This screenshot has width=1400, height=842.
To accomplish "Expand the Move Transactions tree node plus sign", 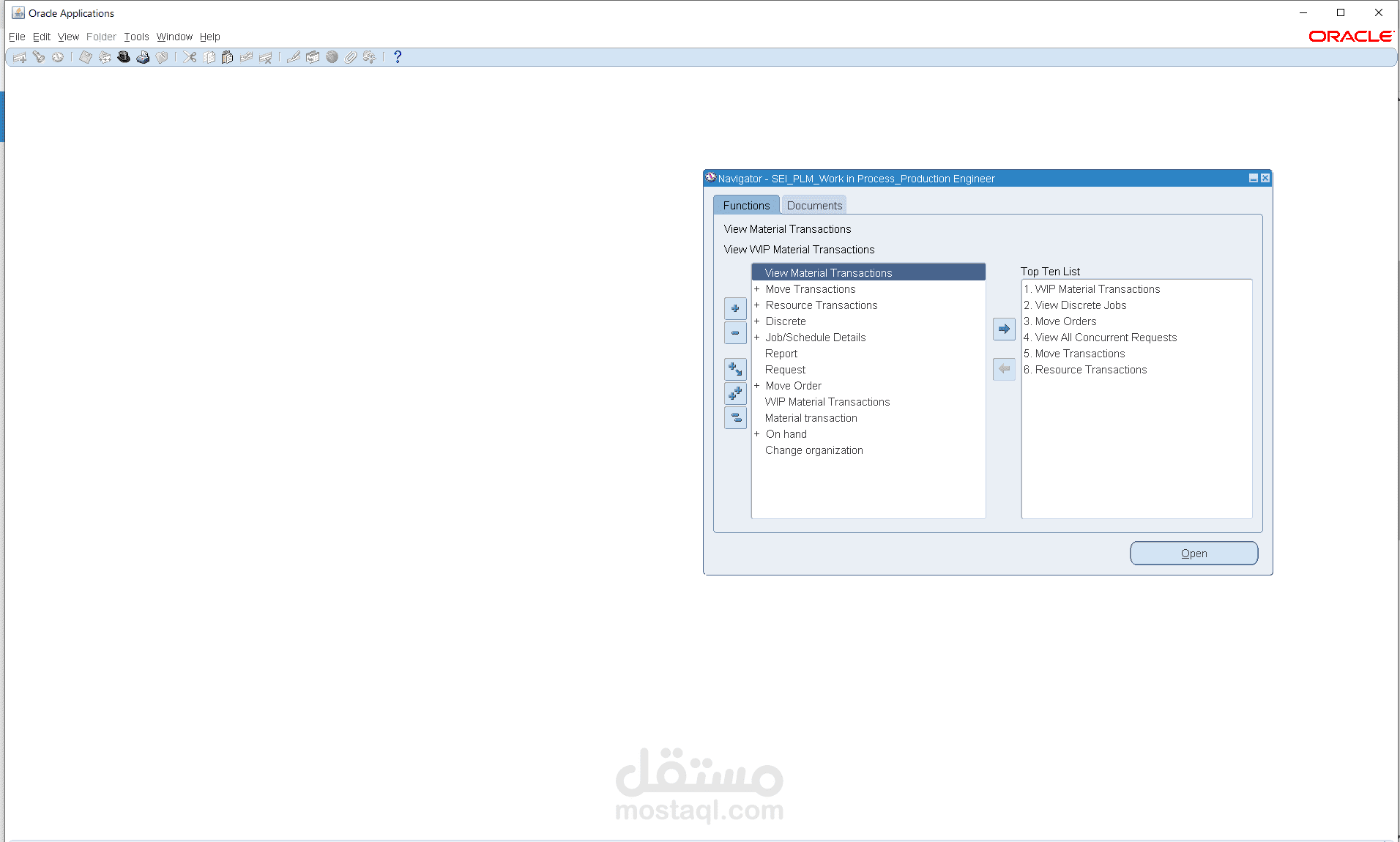I will coord(757,289).
